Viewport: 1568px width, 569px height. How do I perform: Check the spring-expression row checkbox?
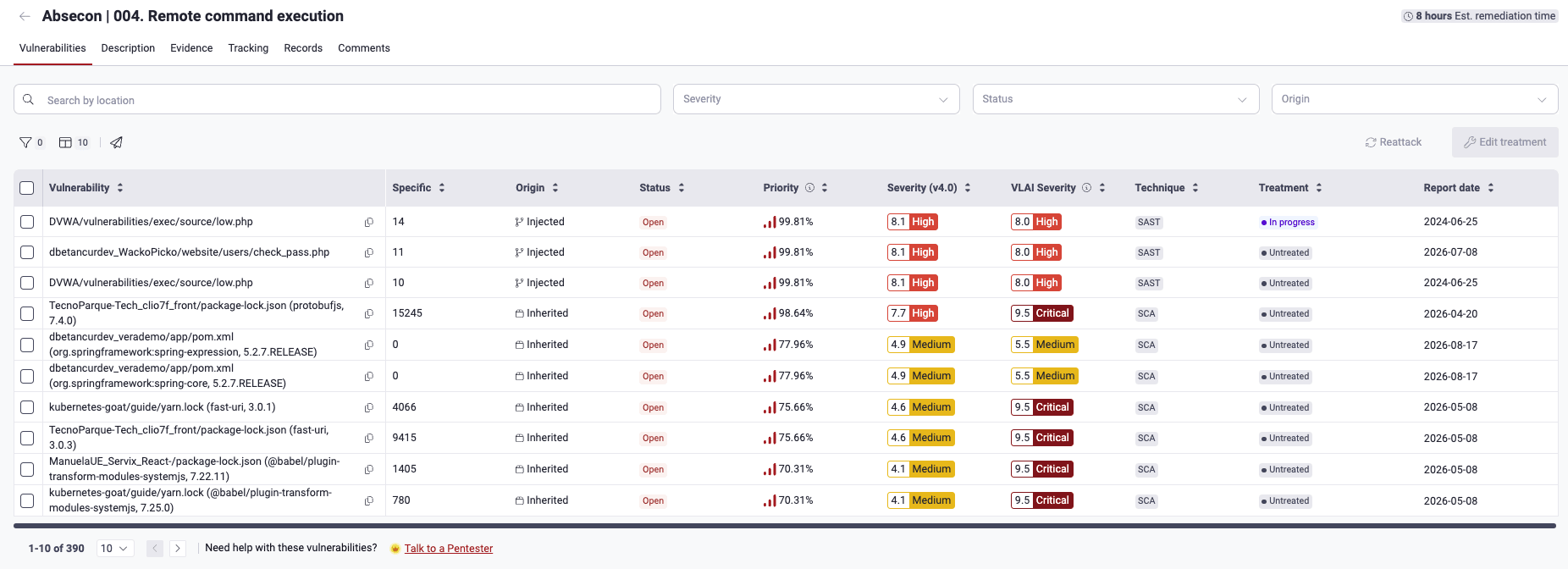tap(27, 345)
